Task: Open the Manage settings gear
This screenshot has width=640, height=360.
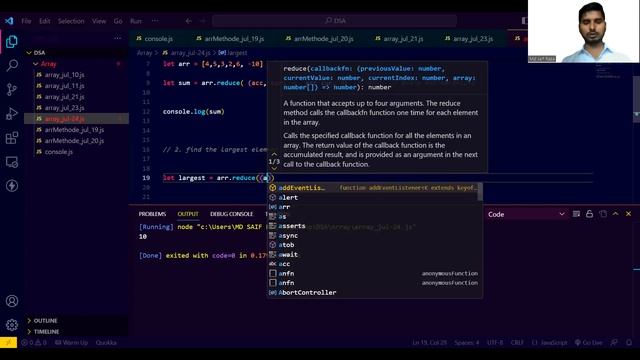Action: pyautogui.click(x=12, y=325)
